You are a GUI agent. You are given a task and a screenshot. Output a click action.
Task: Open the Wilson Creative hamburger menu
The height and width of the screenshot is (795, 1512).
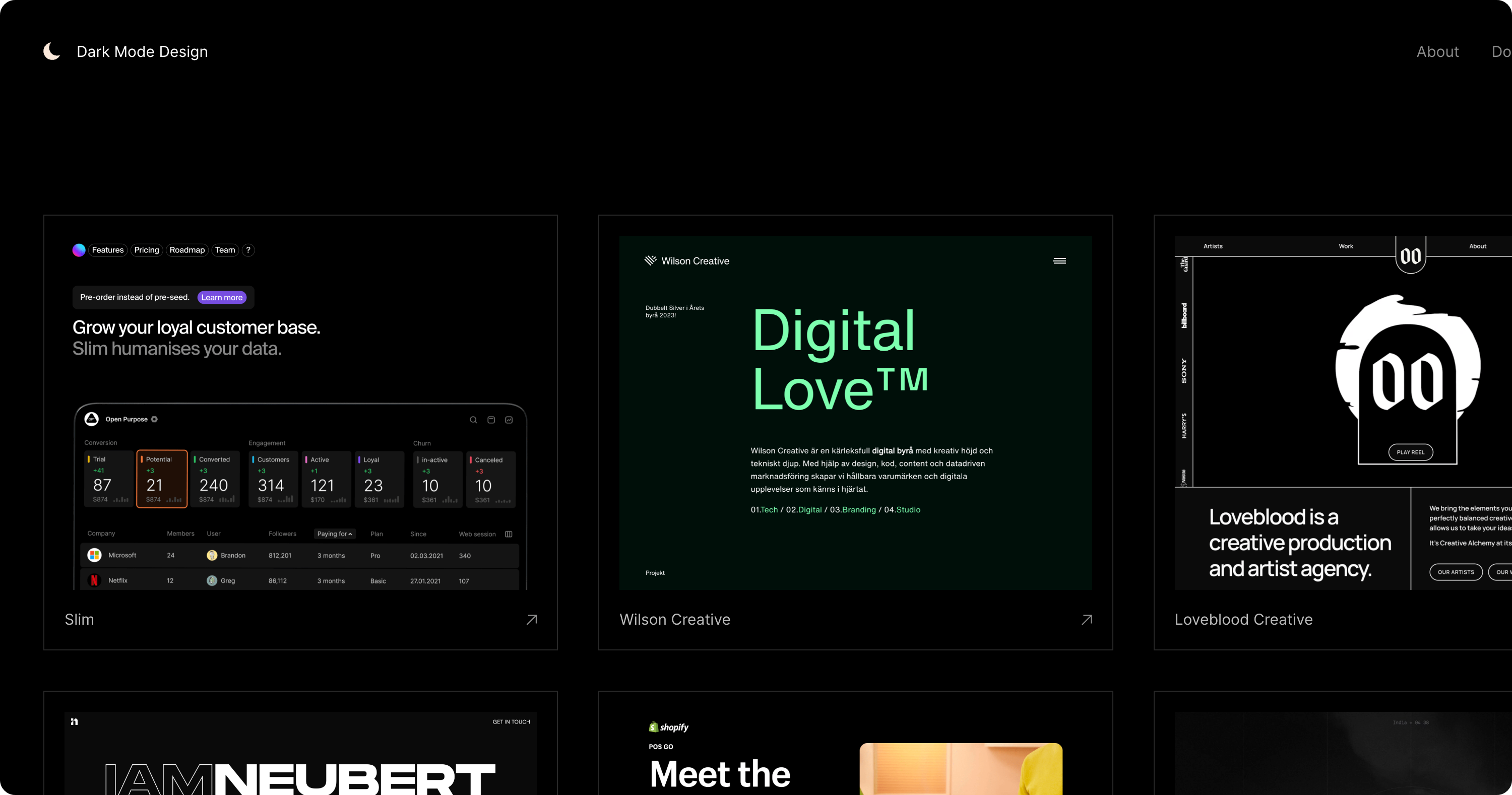point(1059,261)
